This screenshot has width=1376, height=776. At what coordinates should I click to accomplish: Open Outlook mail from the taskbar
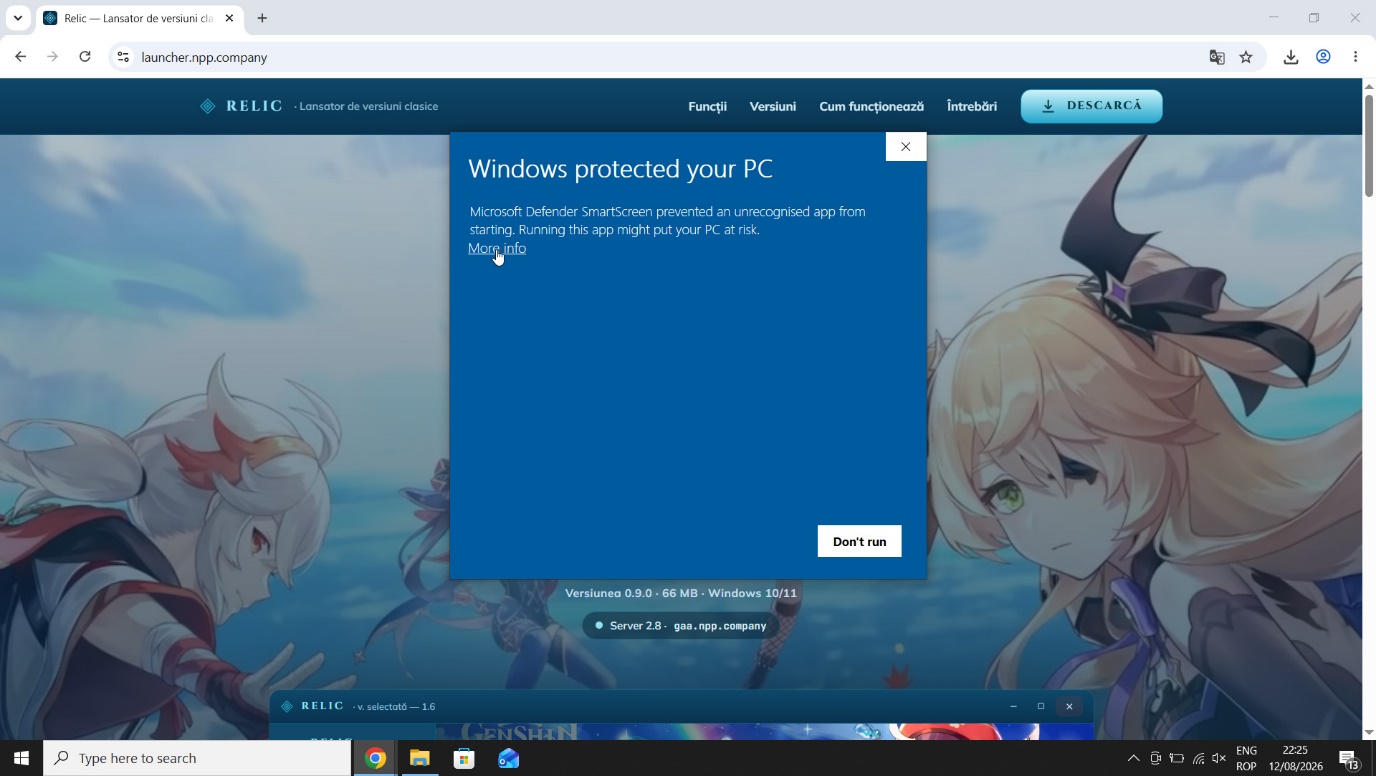(508, 758)
